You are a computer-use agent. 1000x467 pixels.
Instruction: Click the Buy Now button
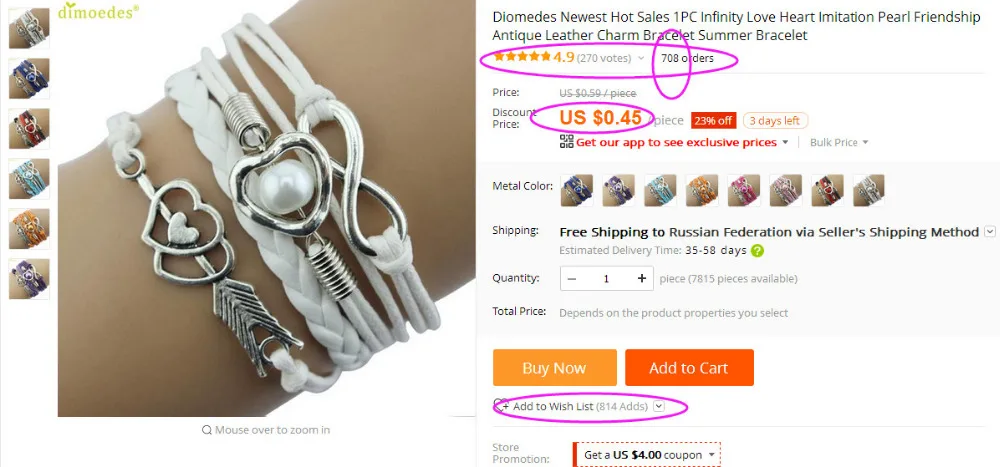[555, 367]
